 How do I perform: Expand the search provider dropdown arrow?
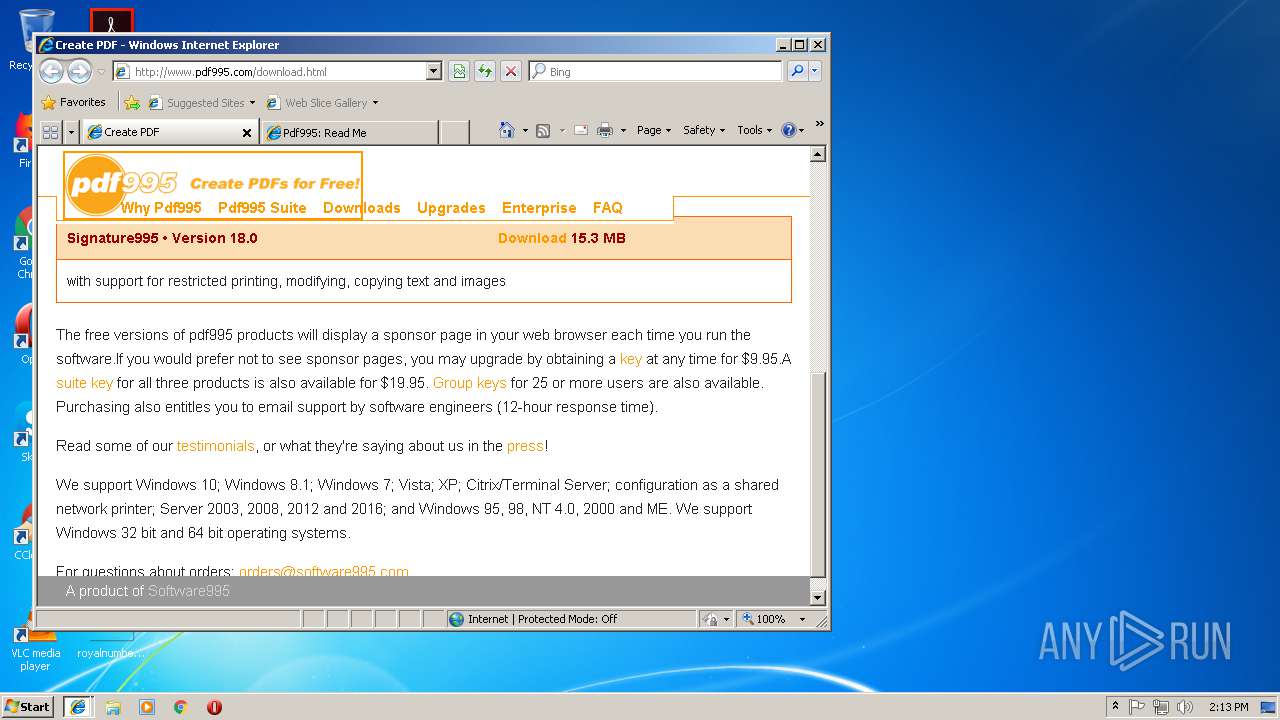point(815,71)
